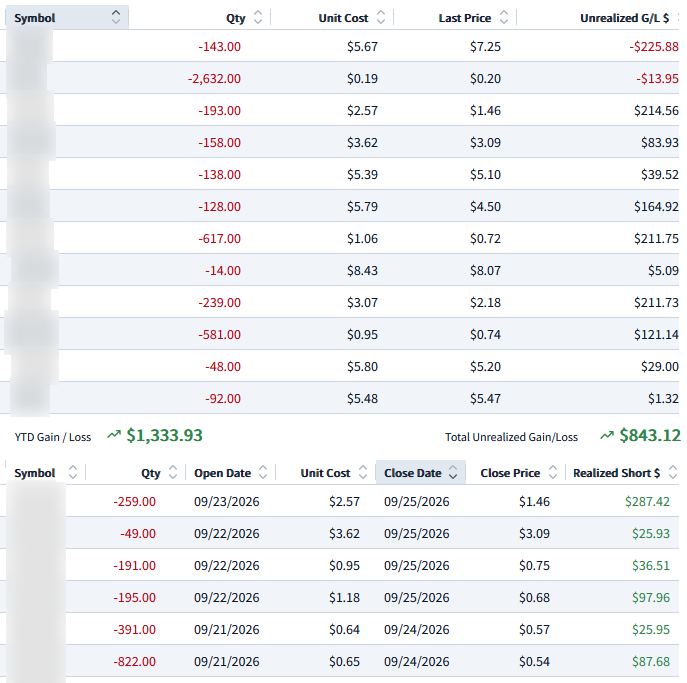Click quantity -581.00
Viewport: 687px width, 683px height.
pos(220,334)
